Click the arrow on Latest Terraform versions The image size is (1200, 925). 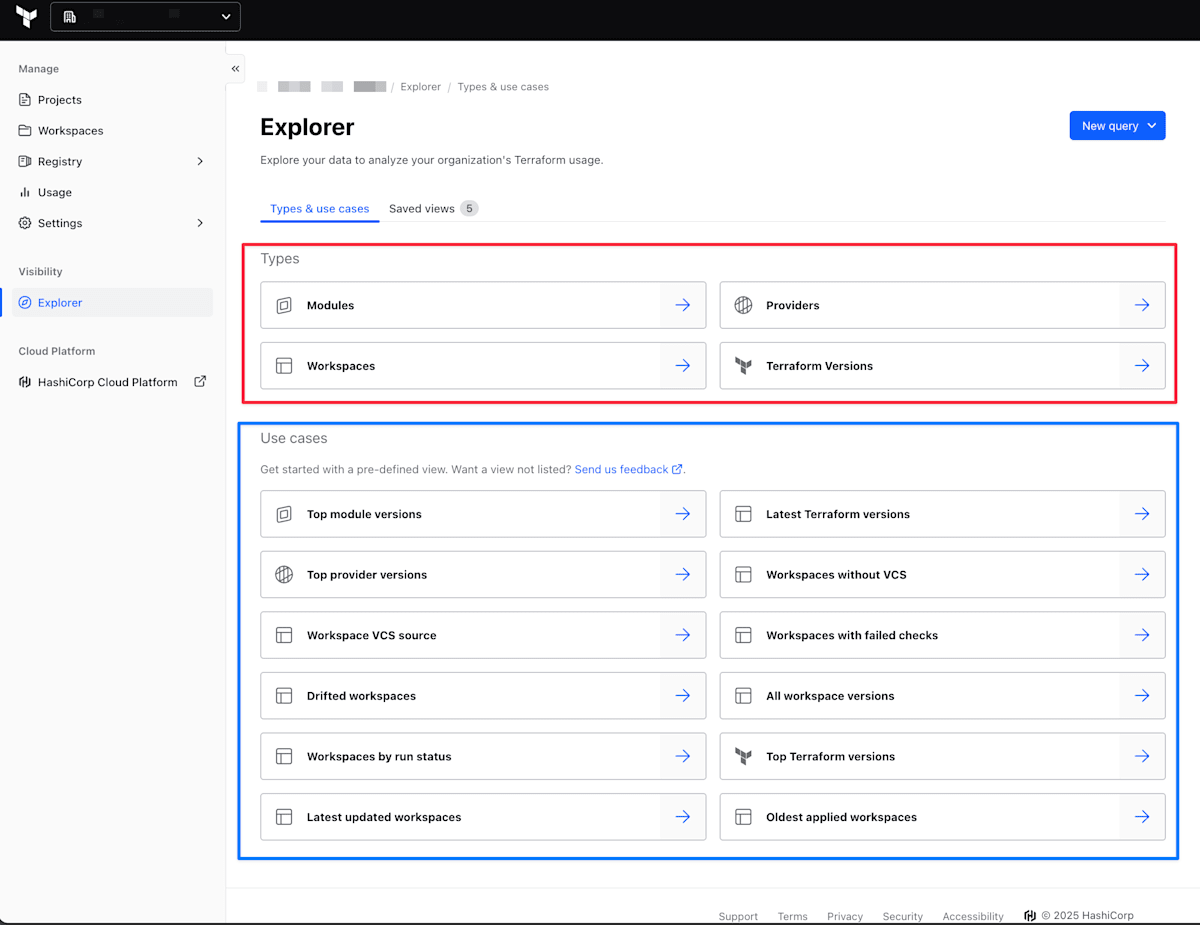[1142, 514]
